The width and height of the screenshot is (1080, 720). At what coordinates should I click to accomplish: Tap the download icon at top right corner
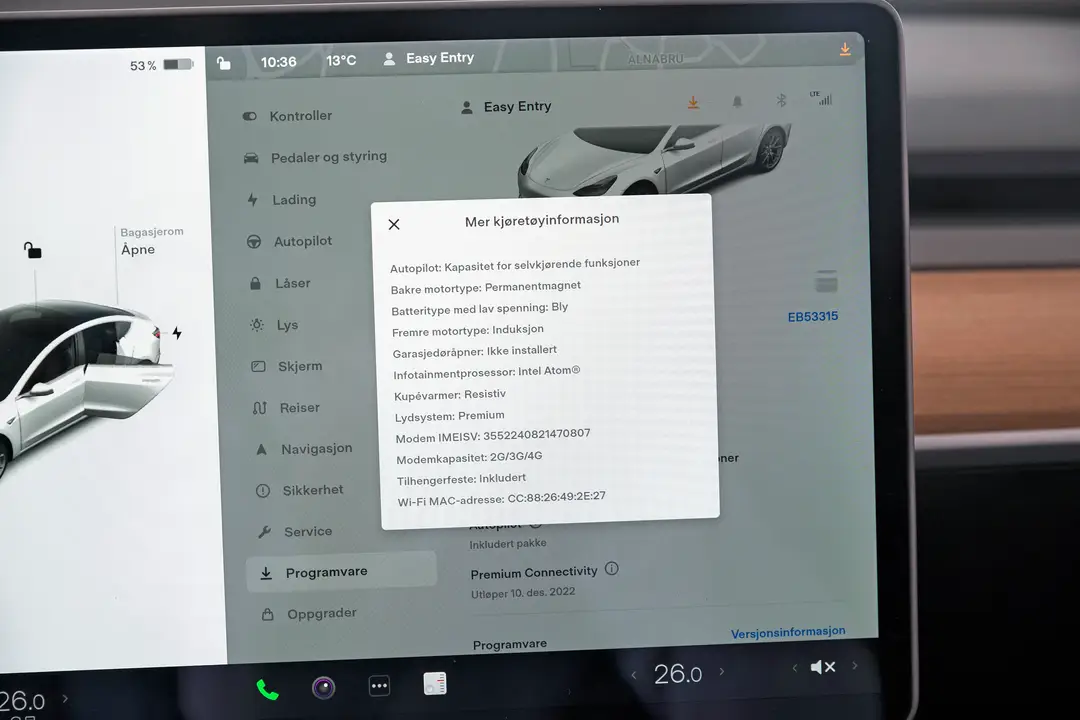pos(845,50)
